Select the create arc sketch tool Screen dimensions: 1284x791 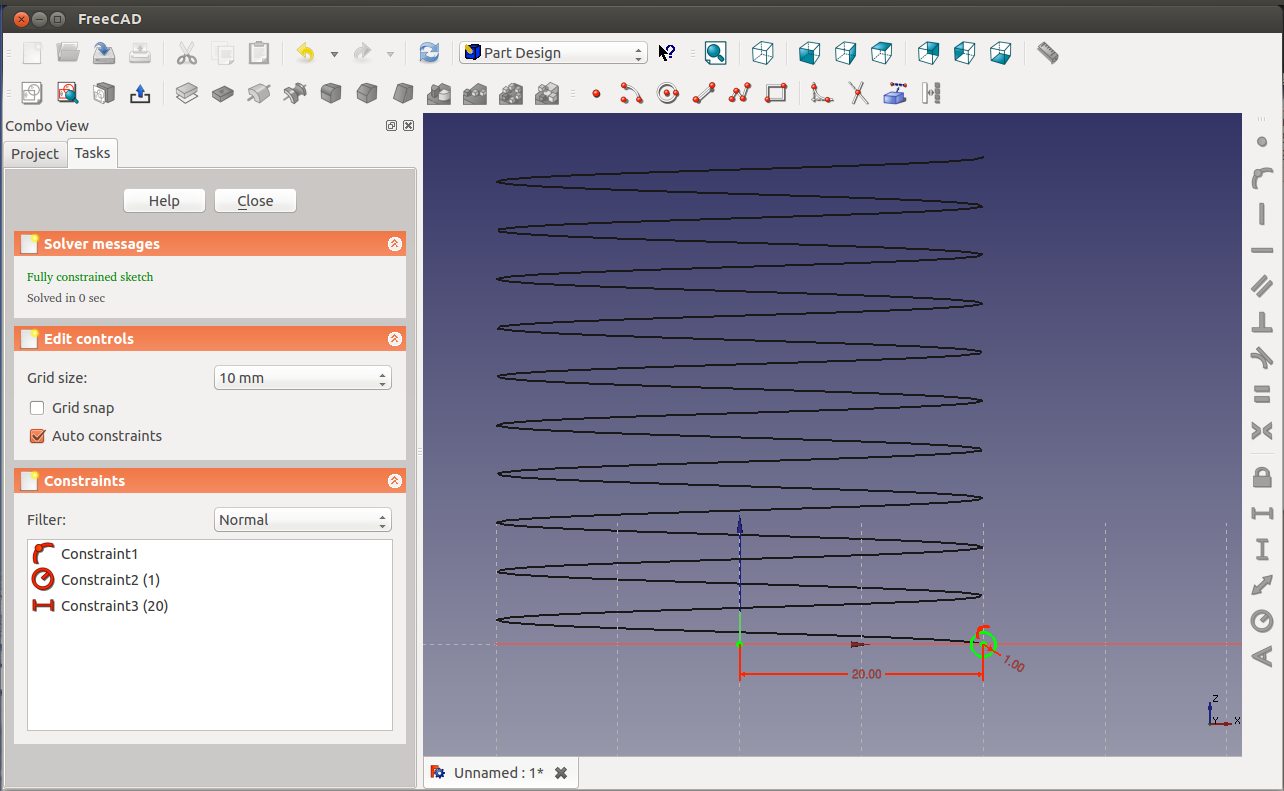click(x=631, y=94)
